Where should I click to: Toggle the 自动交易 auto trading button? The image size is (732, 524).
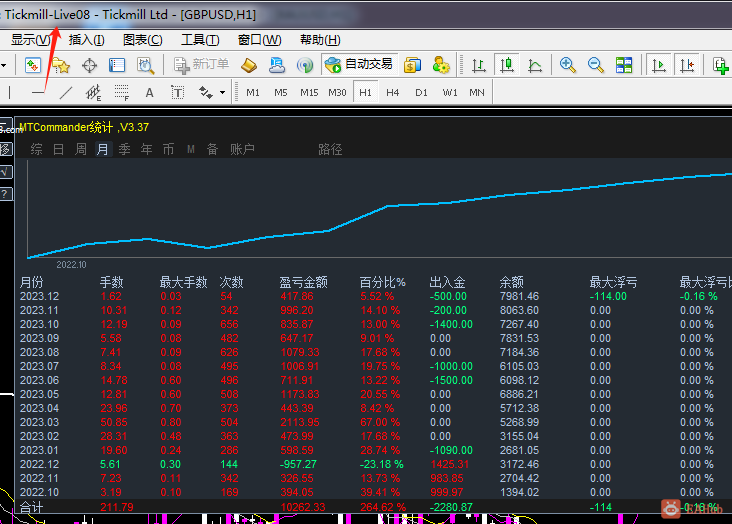(359, 64)
